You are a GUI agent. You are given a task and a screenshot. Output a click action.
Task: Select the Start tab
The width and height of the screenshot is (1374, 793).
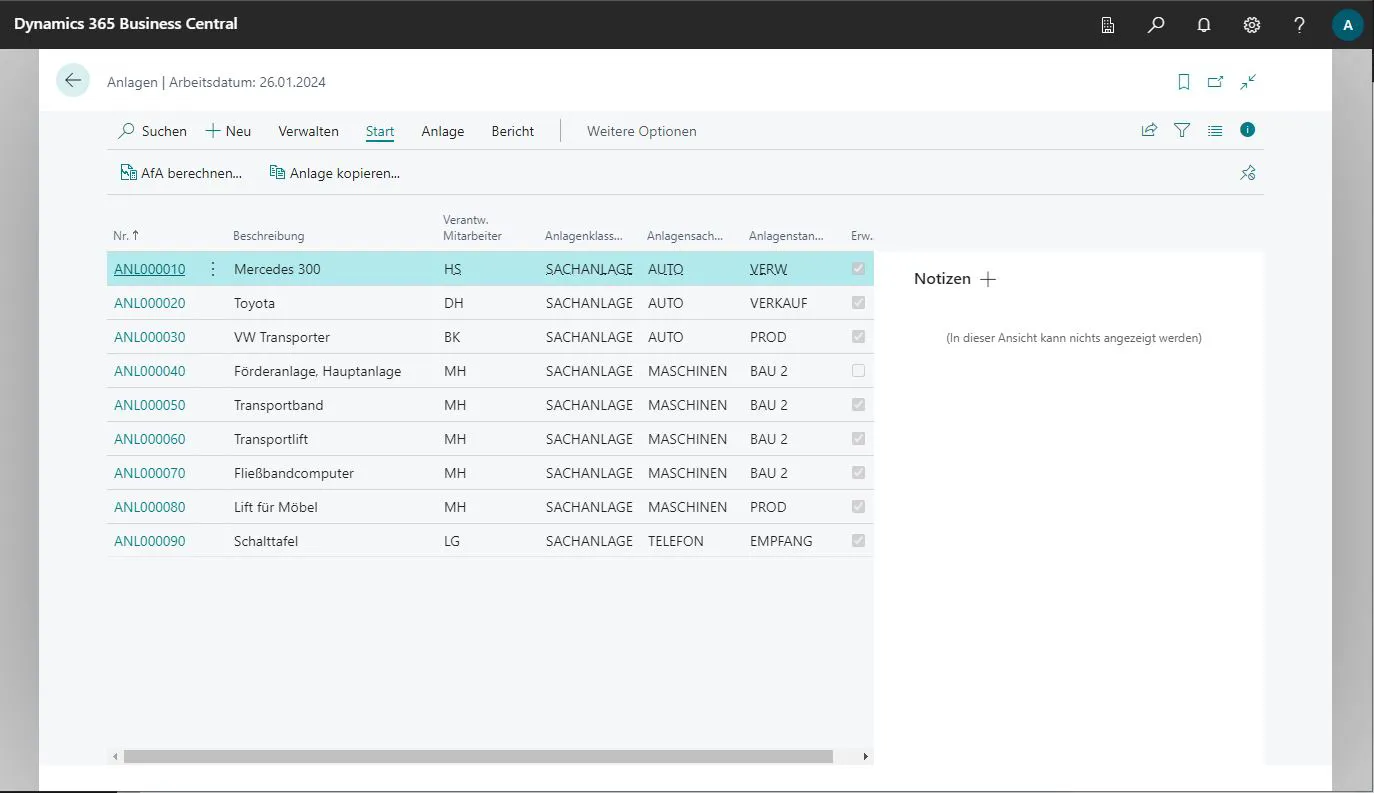(380, 131)
